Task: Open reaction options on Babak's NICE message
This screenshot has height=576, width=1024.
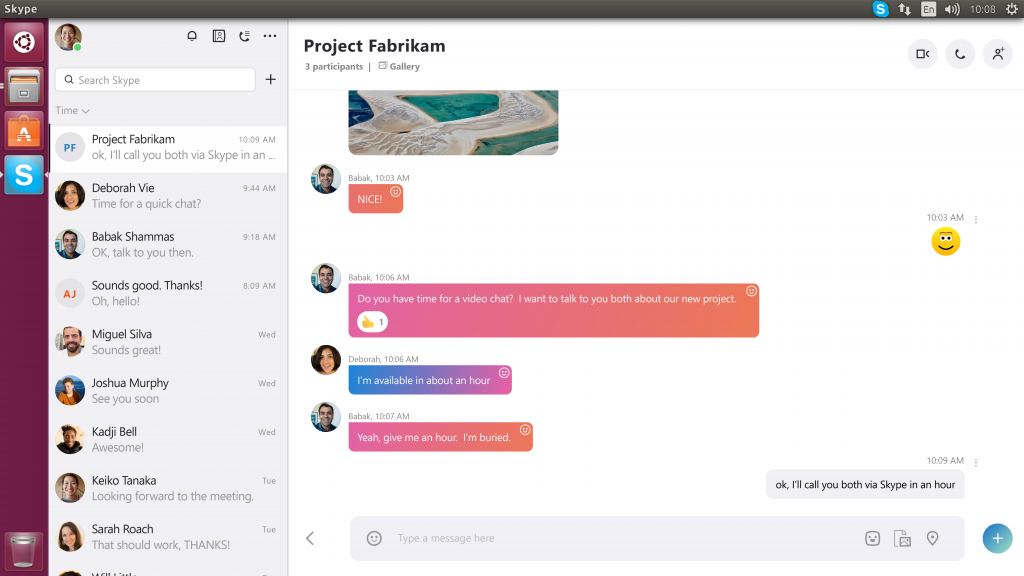Action: coord(395,191)
